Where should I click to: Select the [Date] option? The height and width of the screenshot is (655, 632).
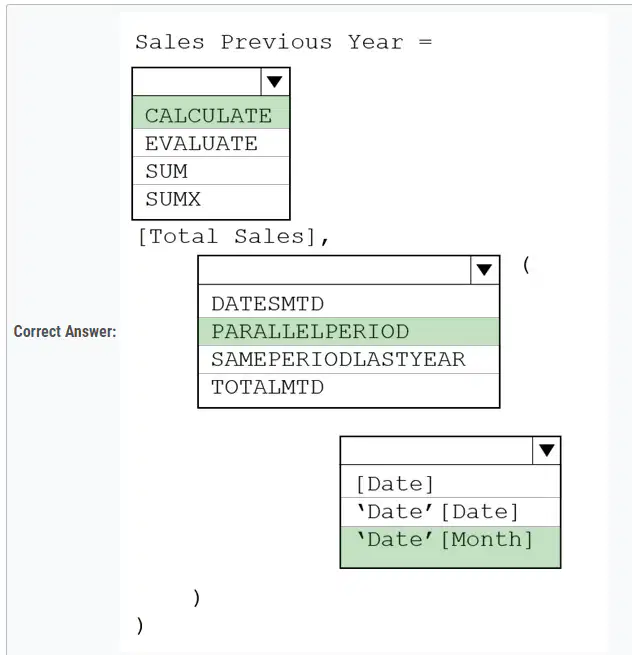click(450, 482)
